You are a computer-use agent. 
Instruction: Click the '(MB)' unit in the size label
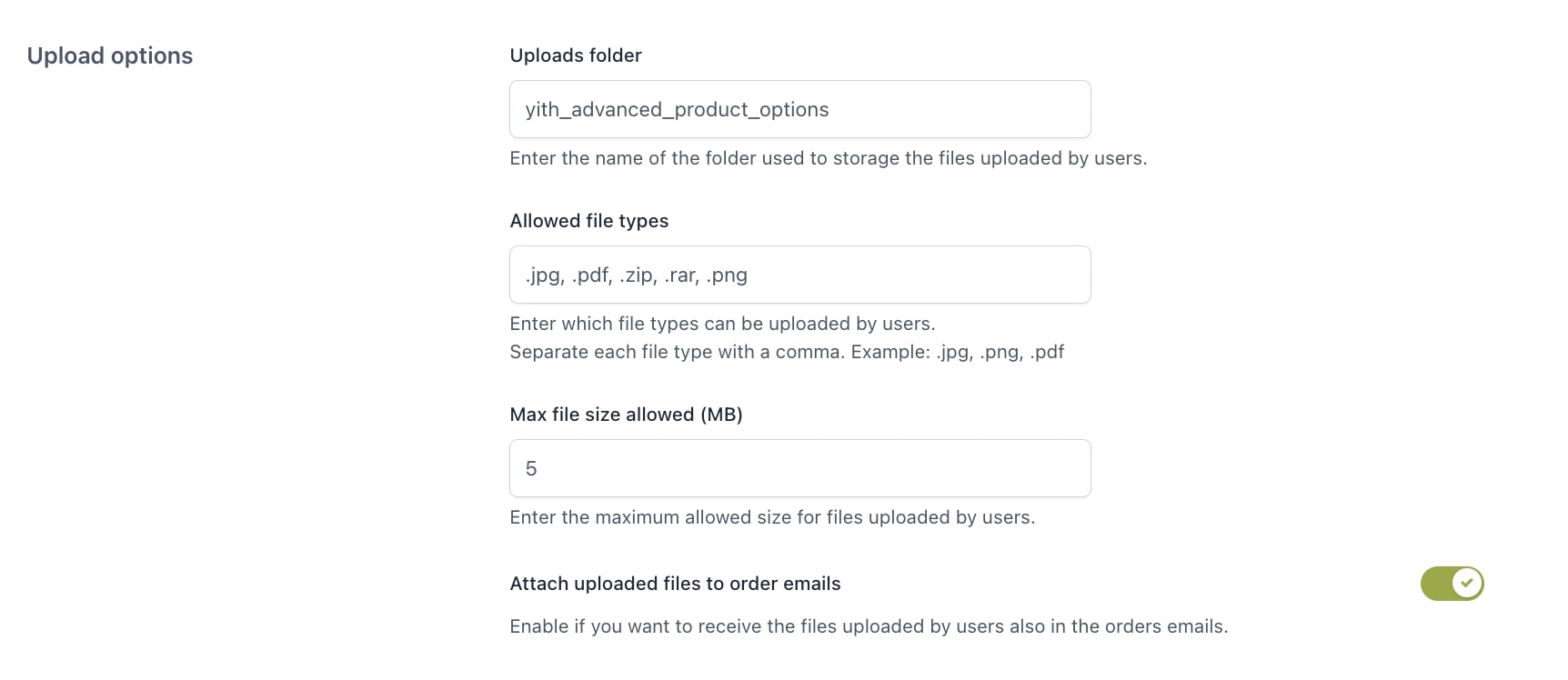721,415
